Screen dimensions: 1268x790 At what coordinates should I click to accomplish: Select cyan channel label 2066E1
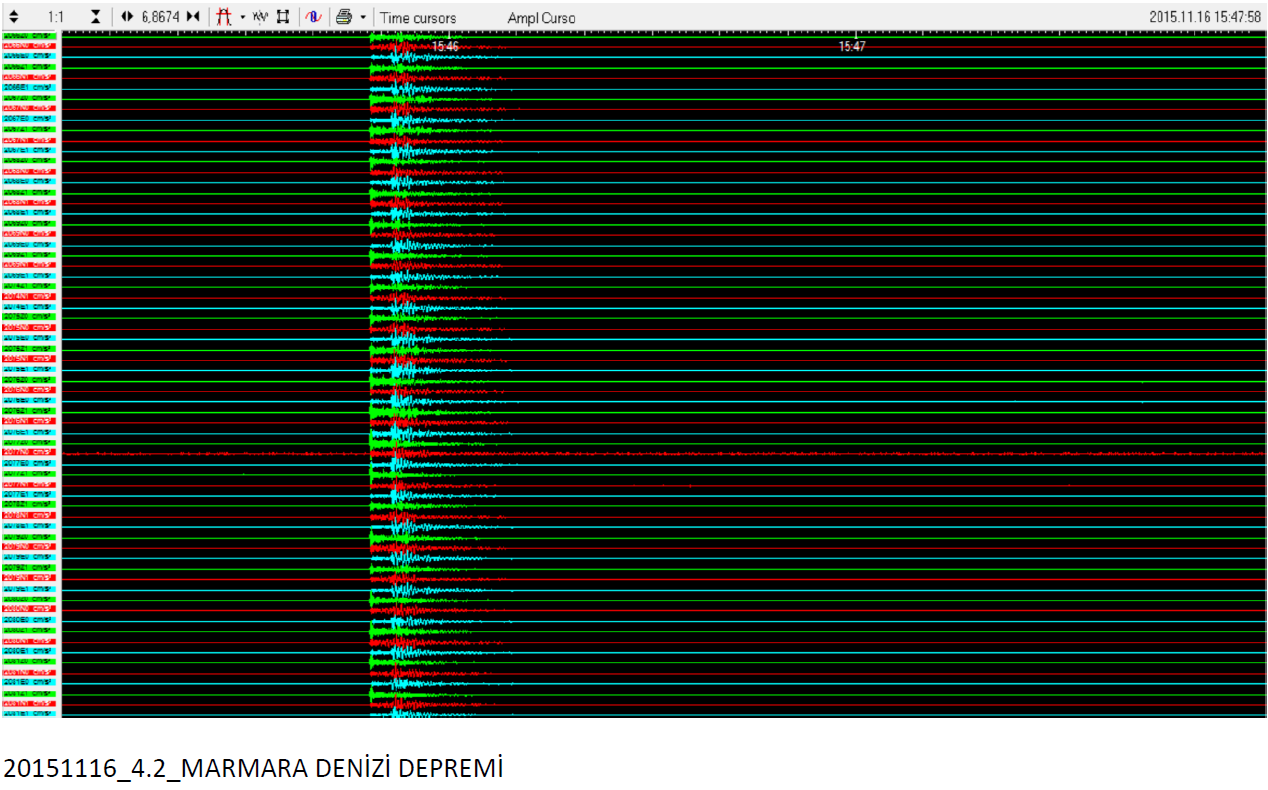click(x=30, y=88)
